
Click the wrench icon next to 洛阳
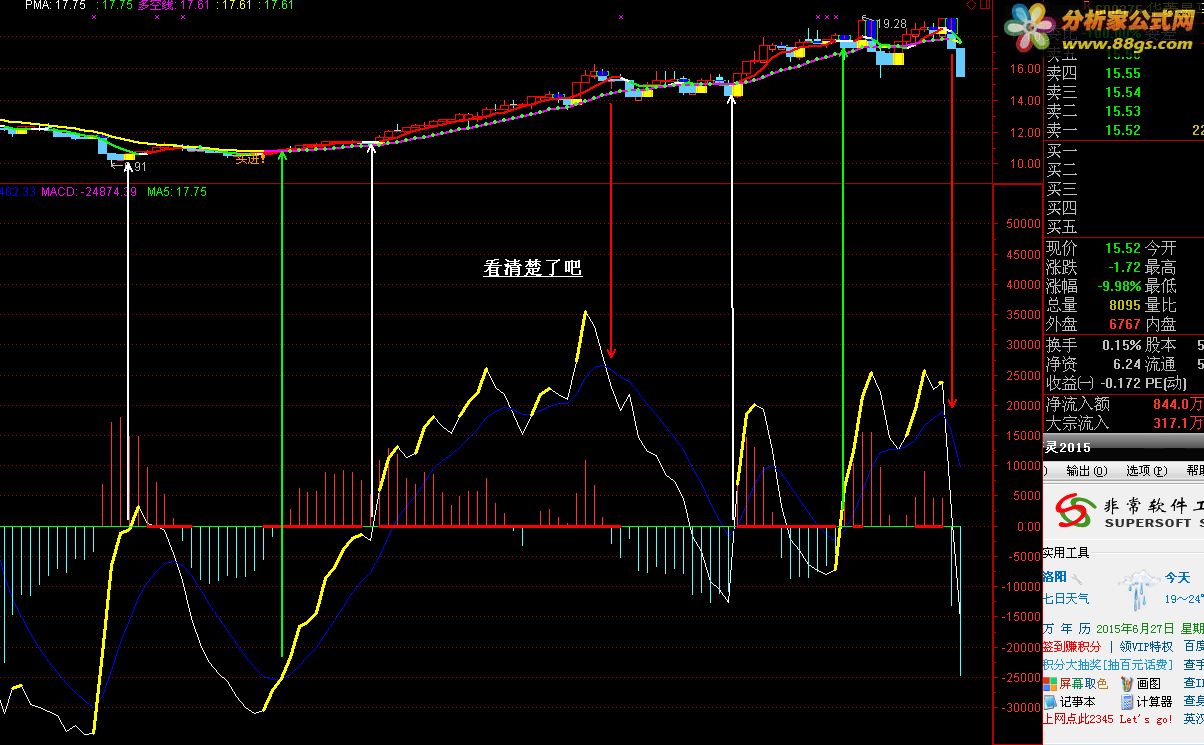[x=1079, y=577]
